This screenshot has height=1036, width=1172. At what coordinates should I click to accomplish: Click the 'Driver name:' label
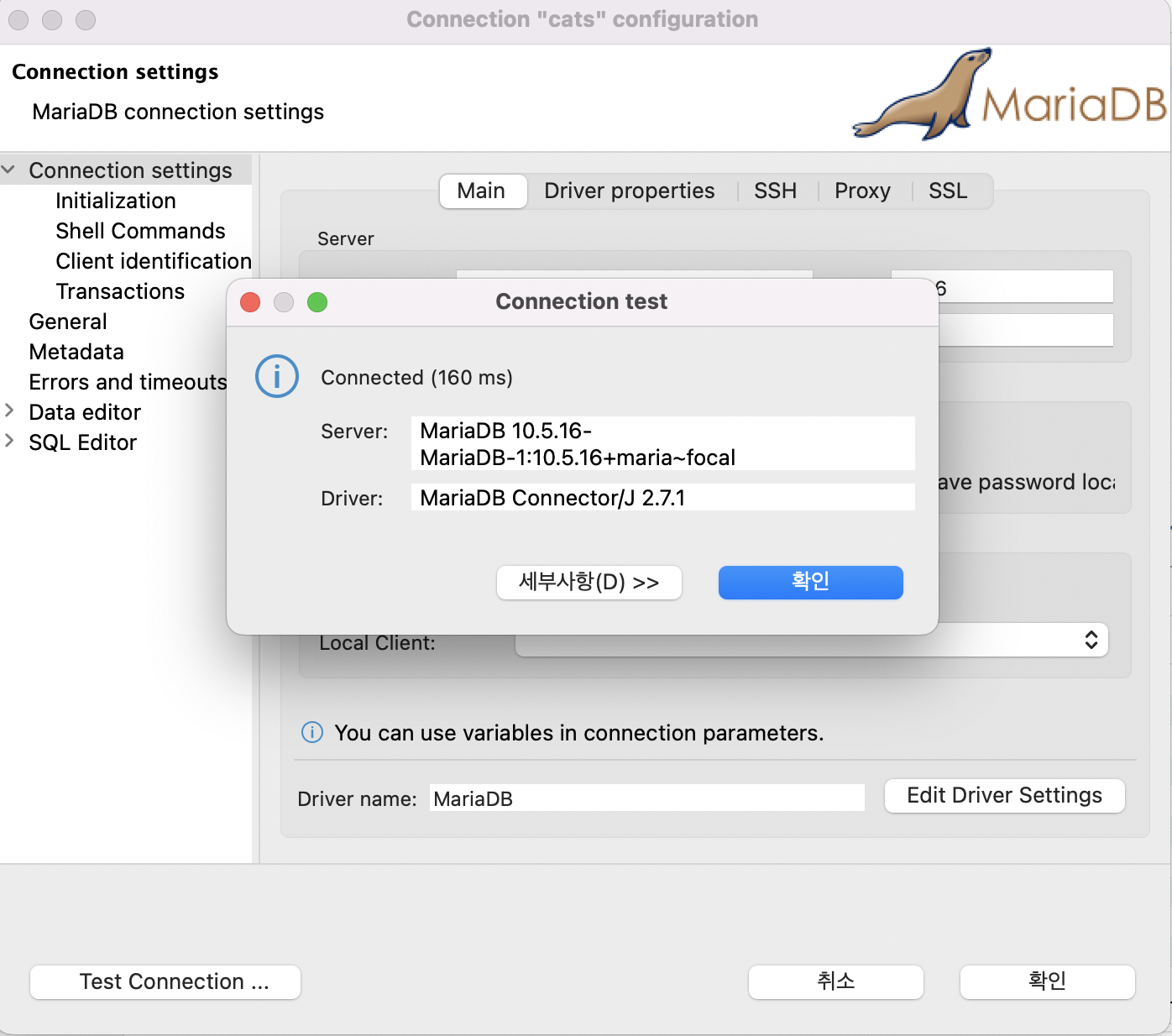(x=357, y=798)
